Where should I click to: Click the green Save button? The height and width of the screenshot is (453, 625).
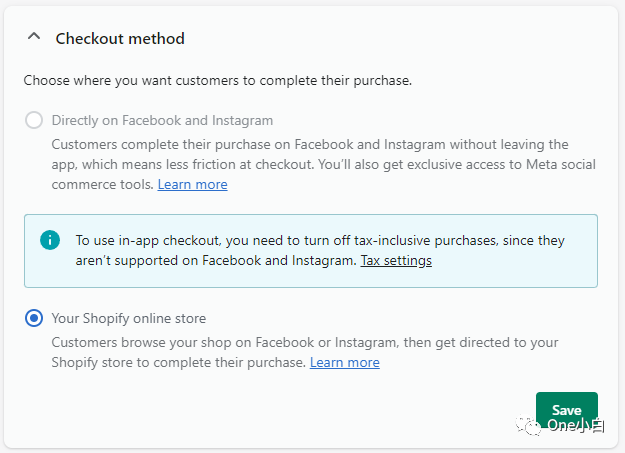(x=567, y=410)
